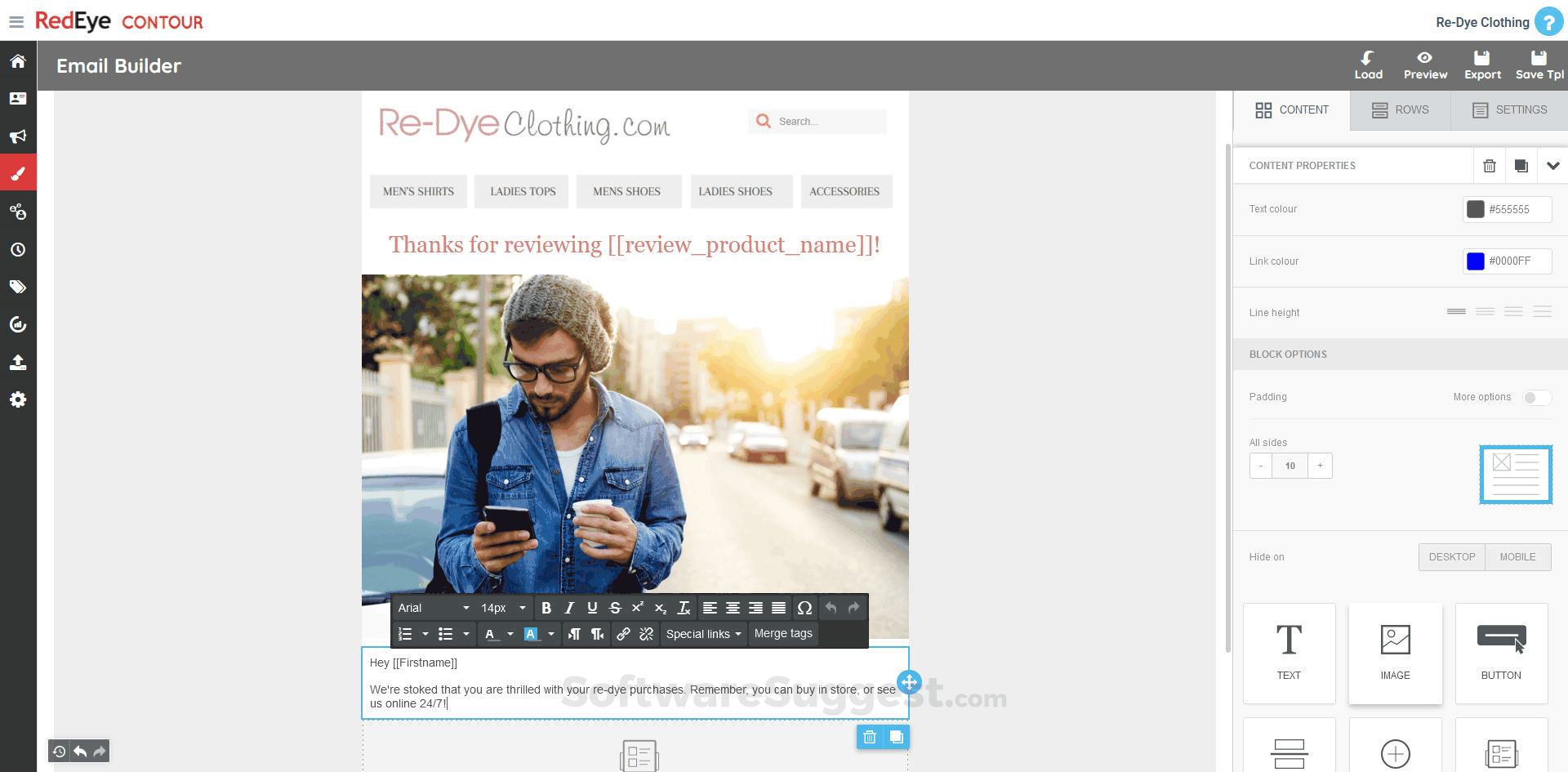1568x772 pixels.
Task: Insert a special character with the Omega icon
Action: coord(804,608)
